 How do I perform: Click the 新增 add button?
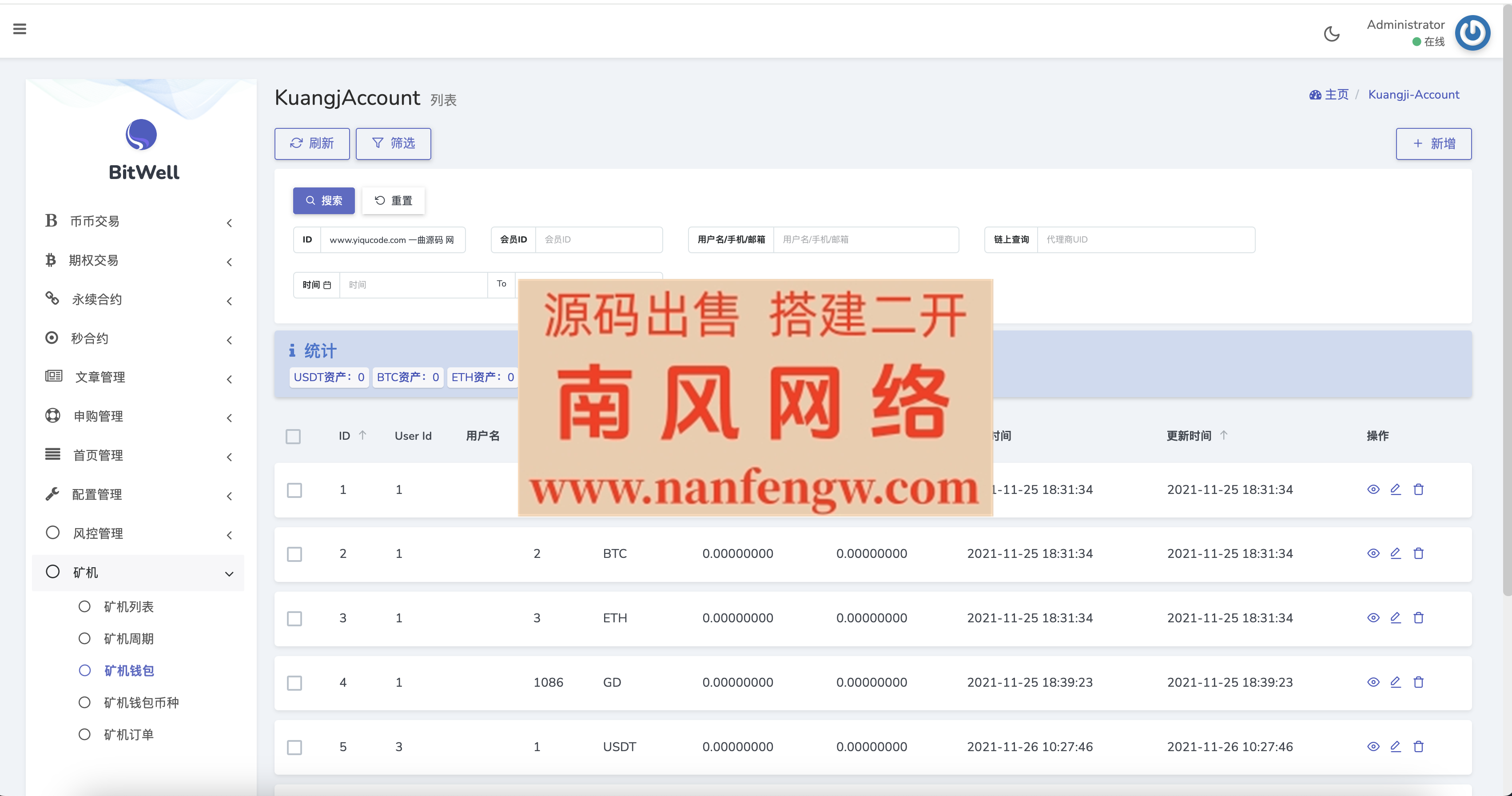(x=1433, y=144)
